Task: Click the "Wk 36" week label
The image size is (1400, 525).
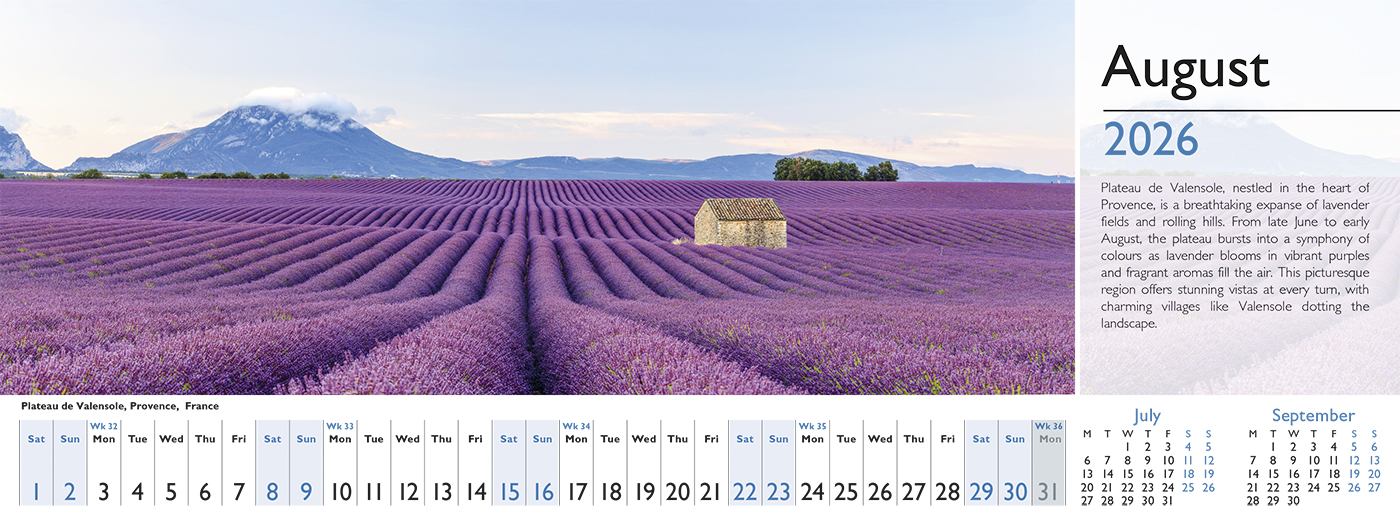Action: 1049,426
